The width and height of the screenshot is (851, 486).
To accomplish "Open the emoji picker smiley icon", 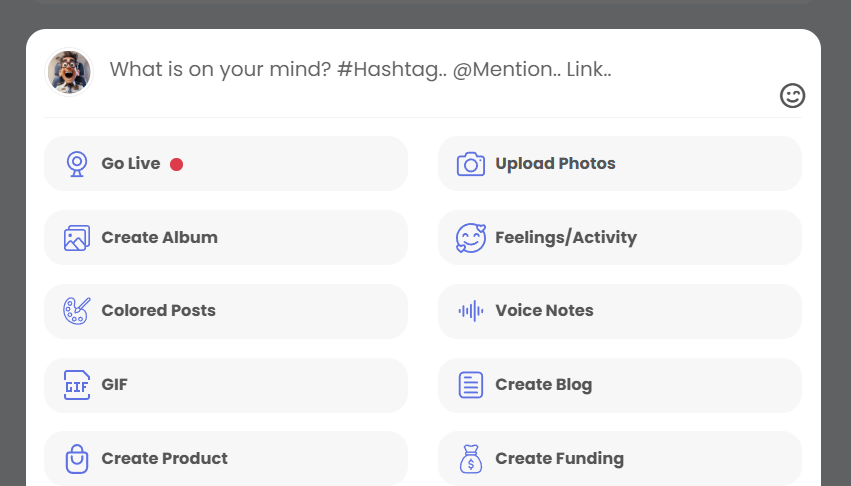I will coord(793,96).
